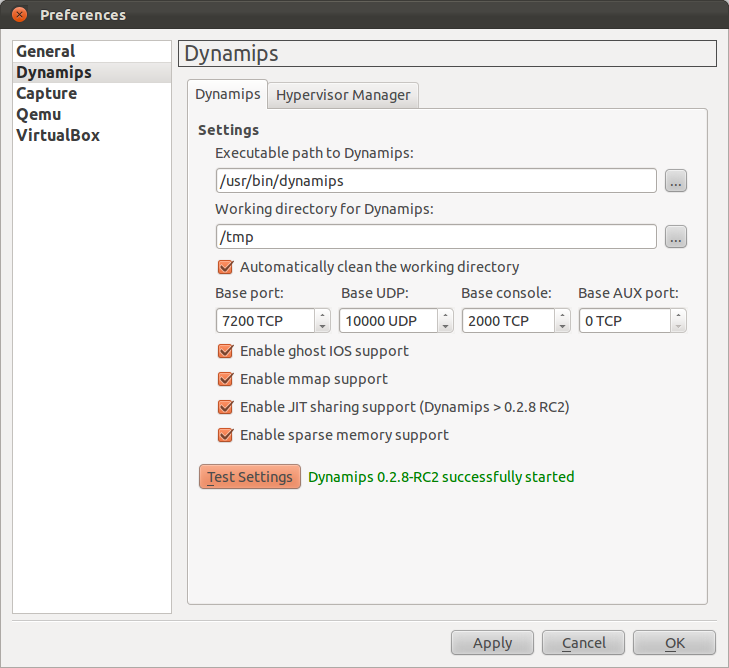
Task: Click the Dynamips successfully started status text
Action: 441,477
